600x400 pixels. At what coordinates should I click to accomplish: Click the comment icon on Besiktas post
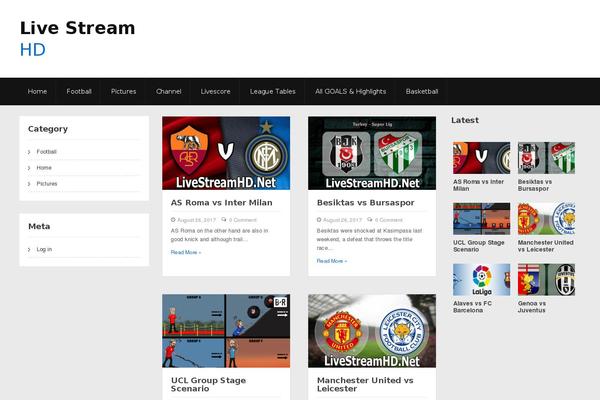pos(370,220)
